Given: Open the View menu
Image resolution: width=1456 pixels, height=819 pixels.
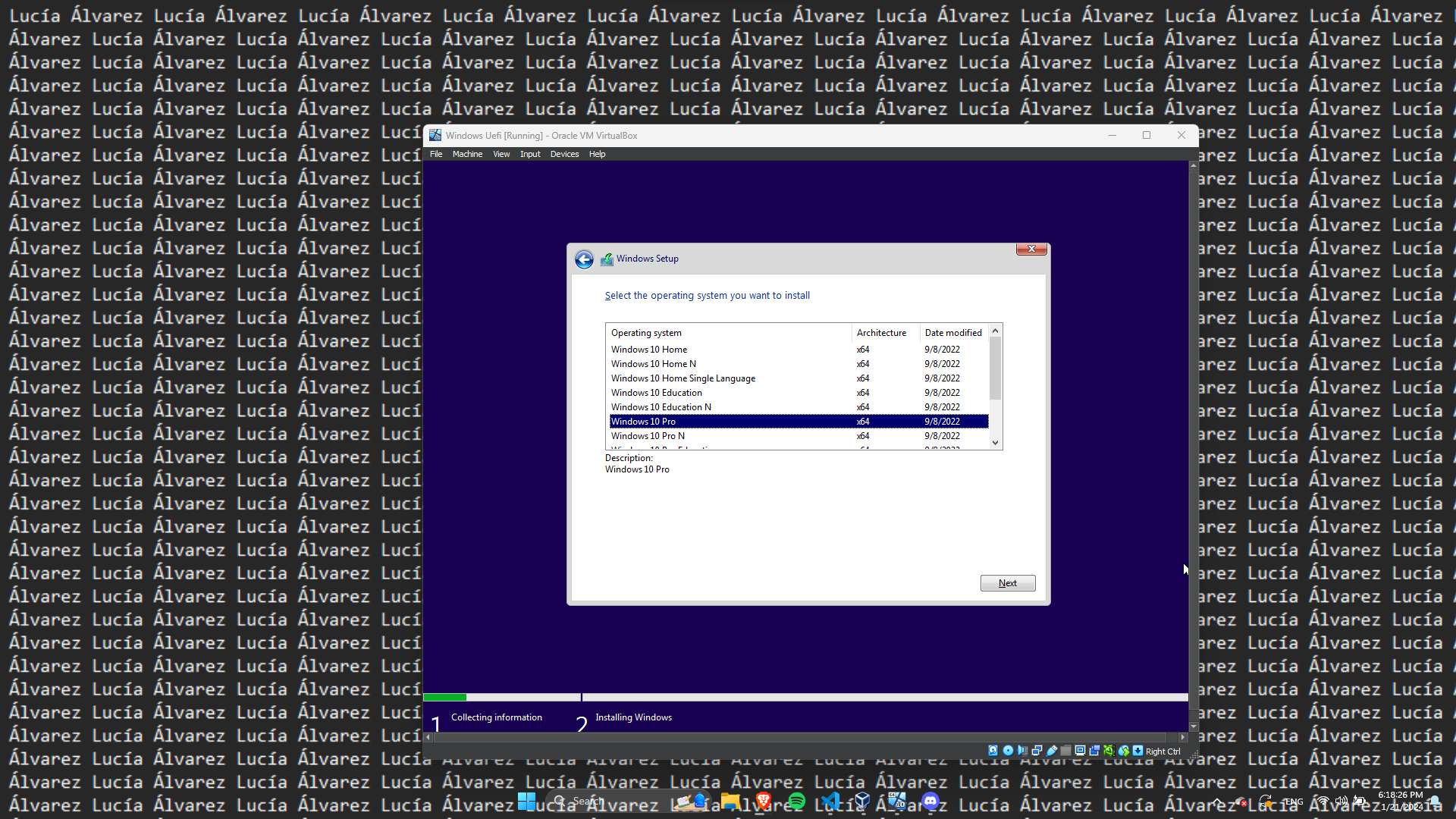Looking at the screenshot, I should click(x=501, y=154).
